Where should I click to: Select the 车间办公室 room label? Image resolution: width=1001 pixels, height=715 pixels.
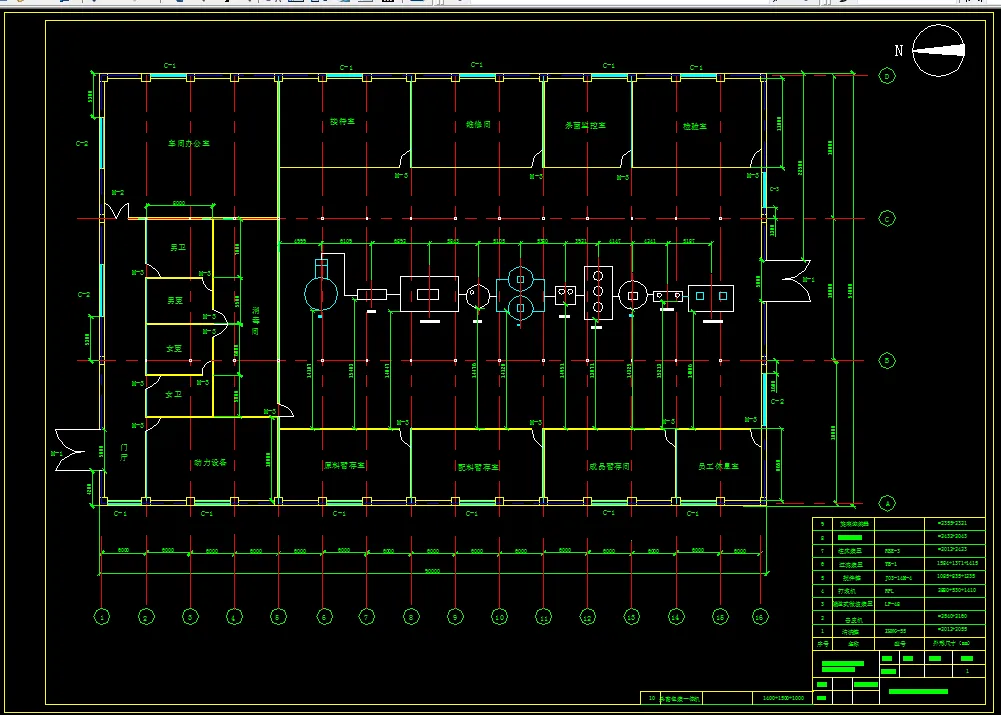point(189,144)
